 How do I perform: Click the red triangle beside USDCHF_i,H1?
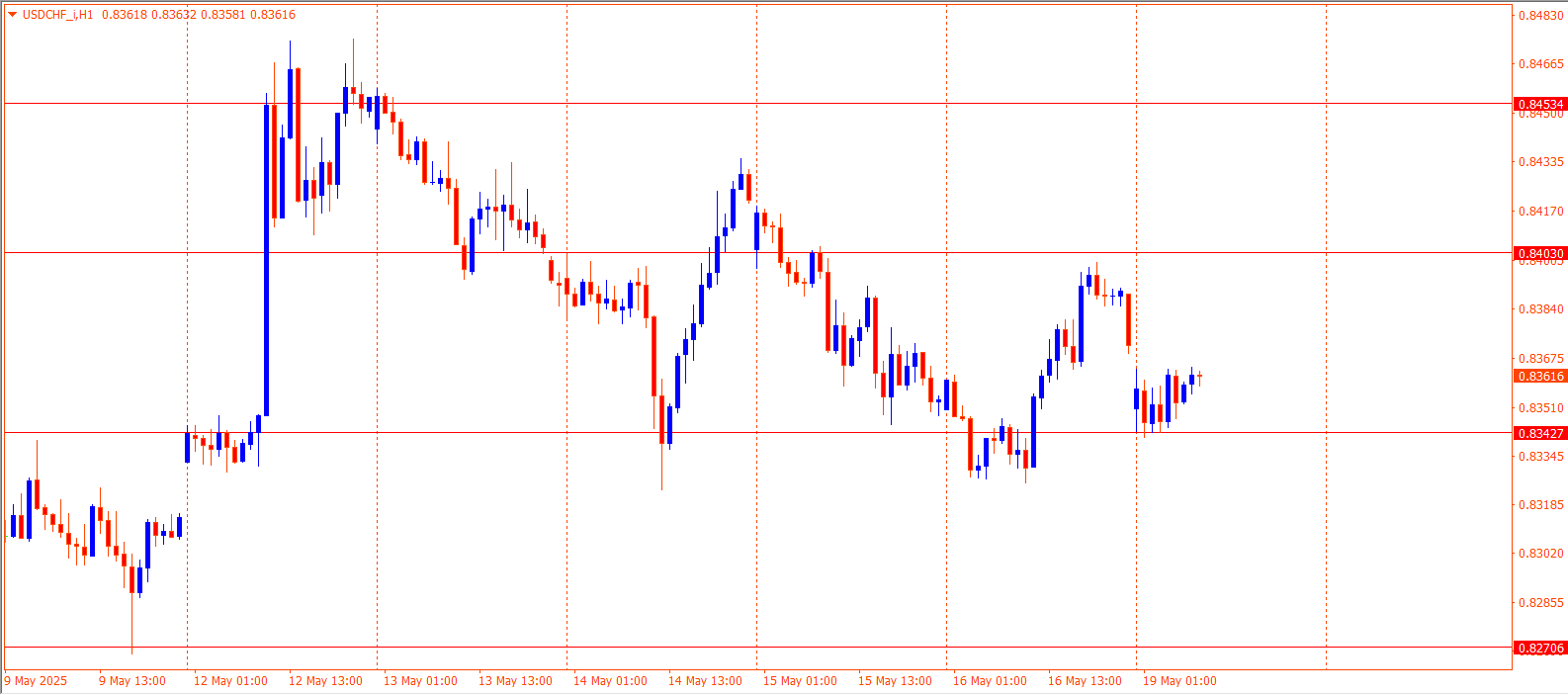(12, 15)
